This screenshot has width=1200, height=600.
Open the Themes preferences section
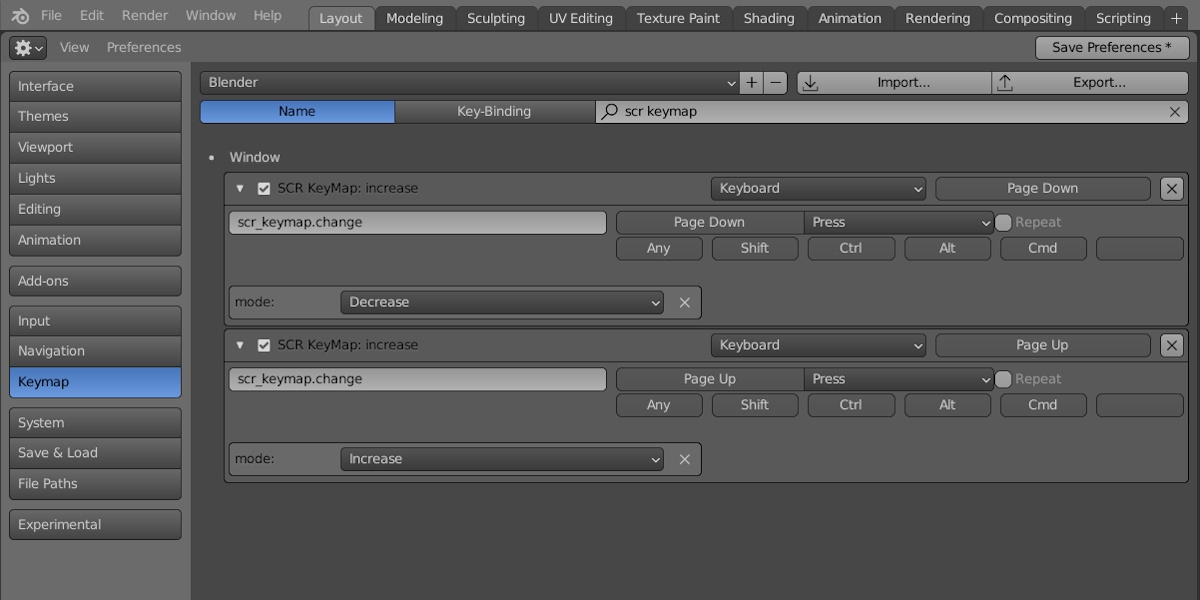point(94,116)
